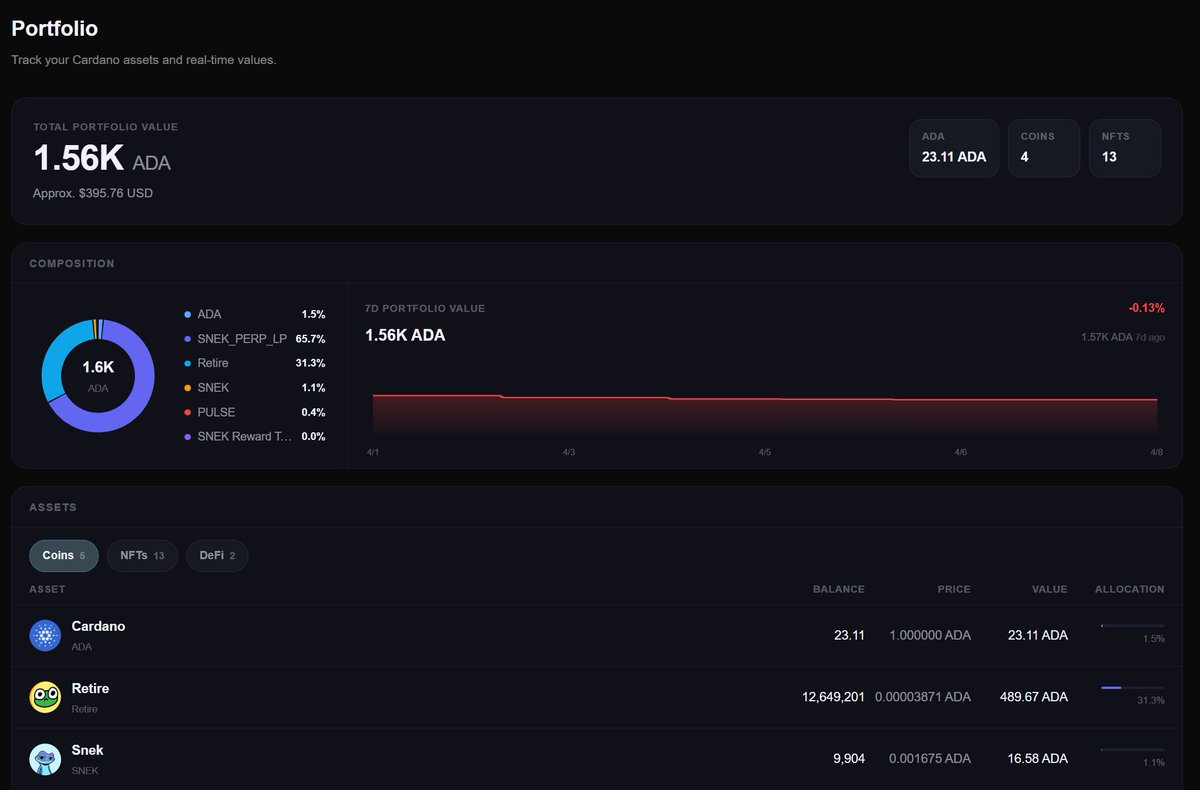Click the -0.13% change indicator

(1146, 308)
